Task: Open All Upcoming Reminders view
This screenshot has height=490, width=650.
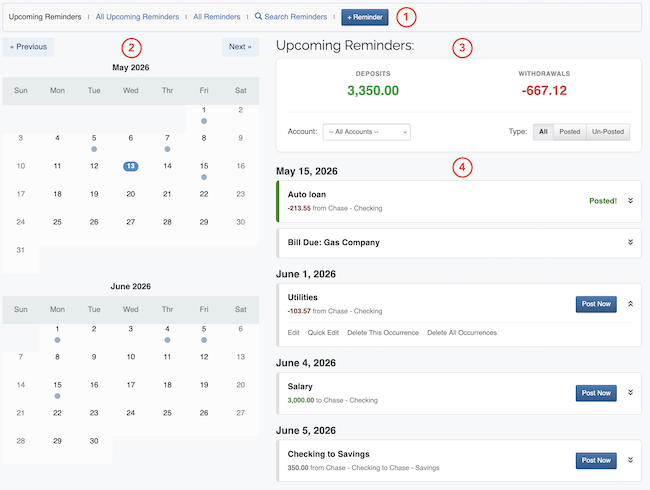Action: click(137, 17)
